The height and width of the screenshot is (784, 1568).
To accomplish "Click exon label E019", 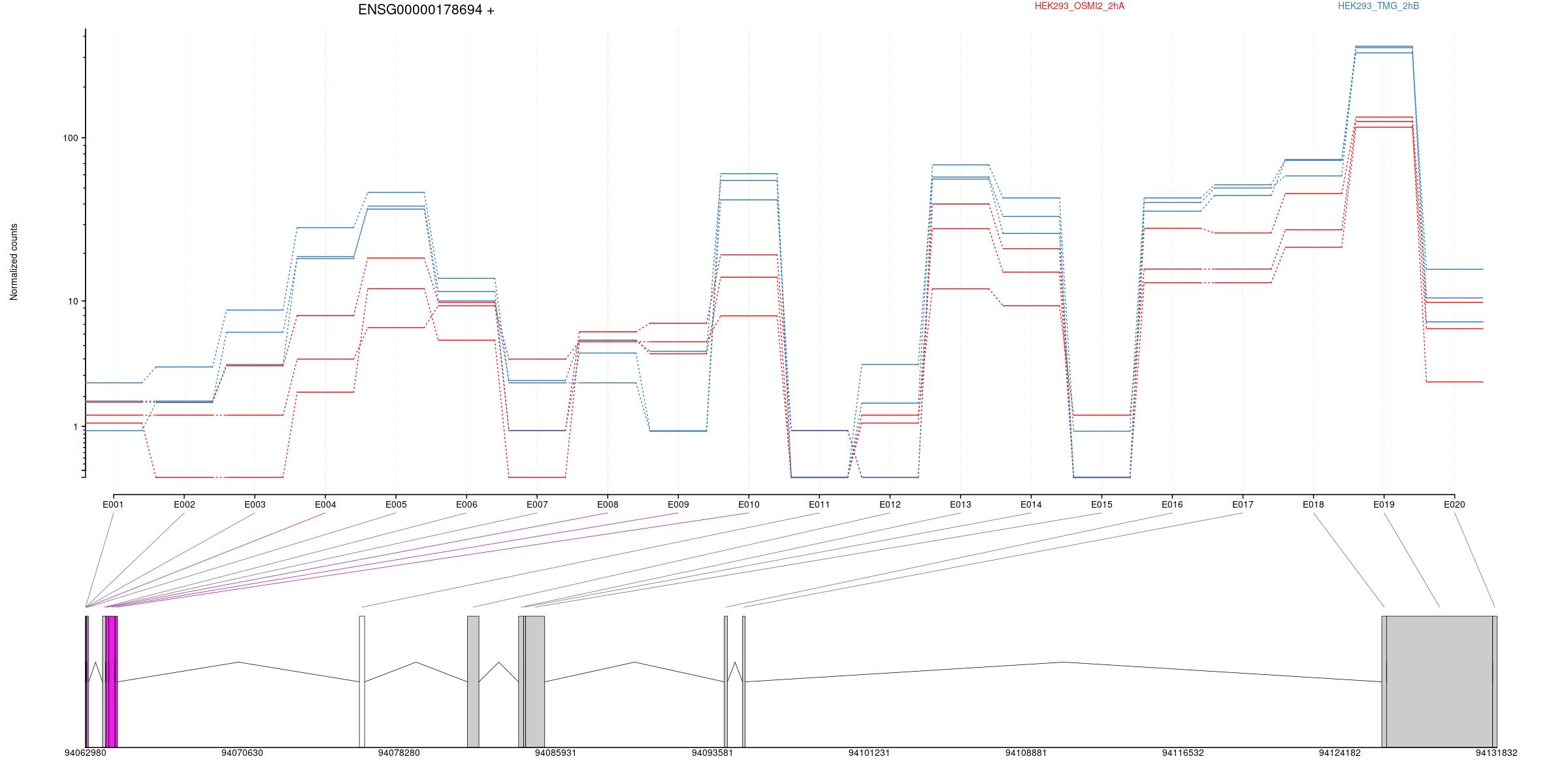I will tap(1384, 504).
